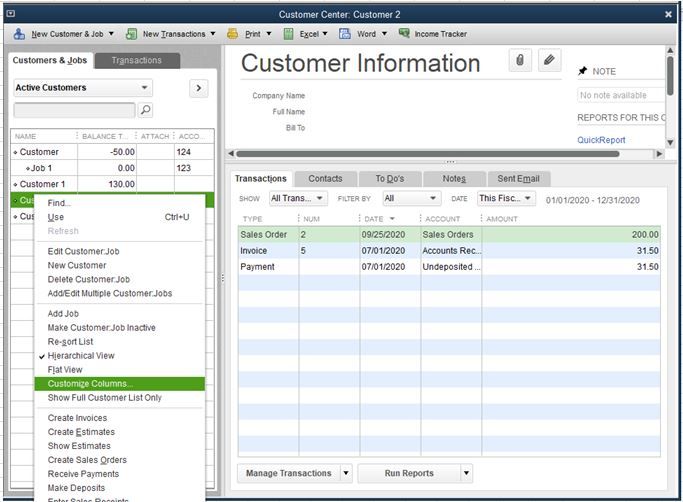
Task: Open the Excel dropdown arrow
Action: coord(325,34)
